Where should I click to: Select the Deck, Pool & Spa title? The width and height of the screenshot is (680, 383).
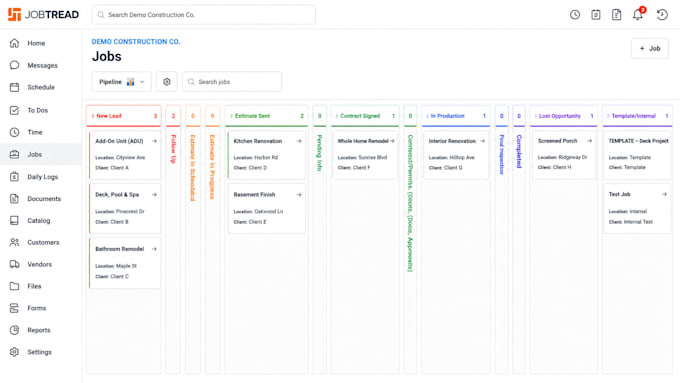(117, 195)
